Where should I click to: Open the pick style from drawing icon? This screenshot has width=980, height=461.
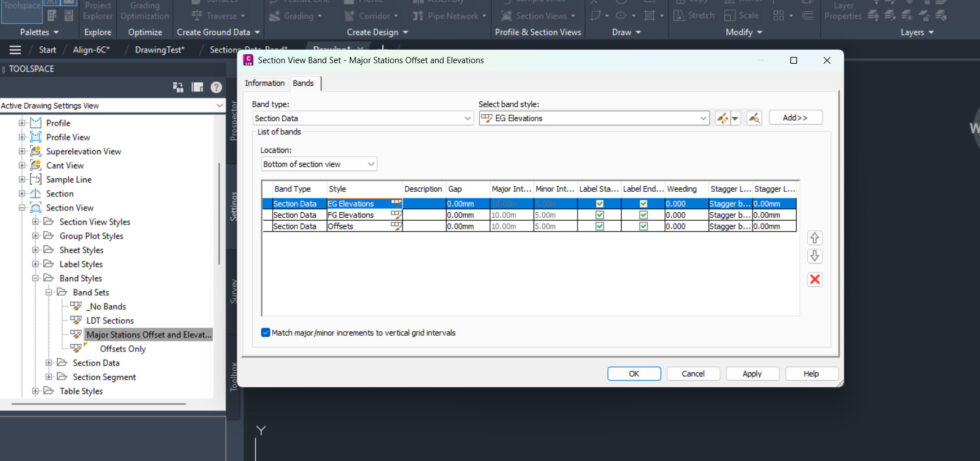click(754, 117)
